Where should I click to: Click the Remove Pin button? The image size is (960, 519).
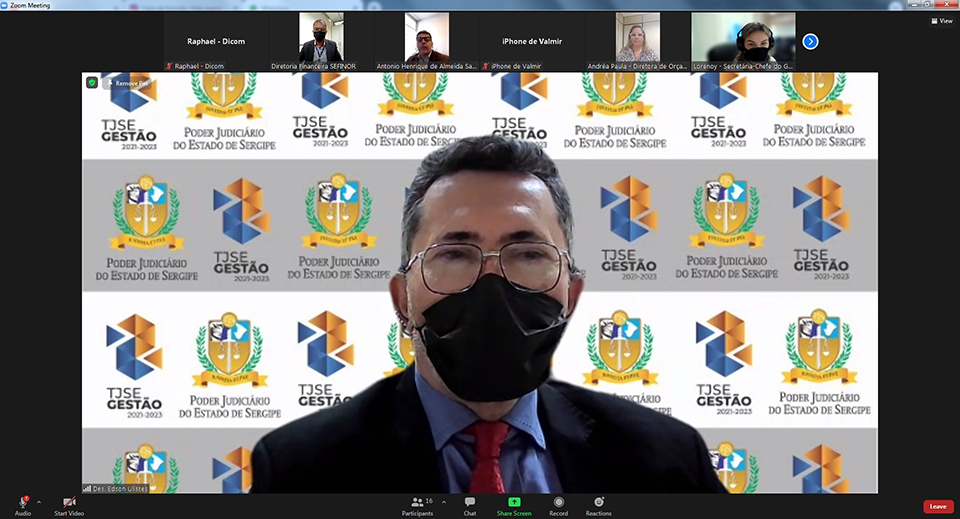(129, 83)
